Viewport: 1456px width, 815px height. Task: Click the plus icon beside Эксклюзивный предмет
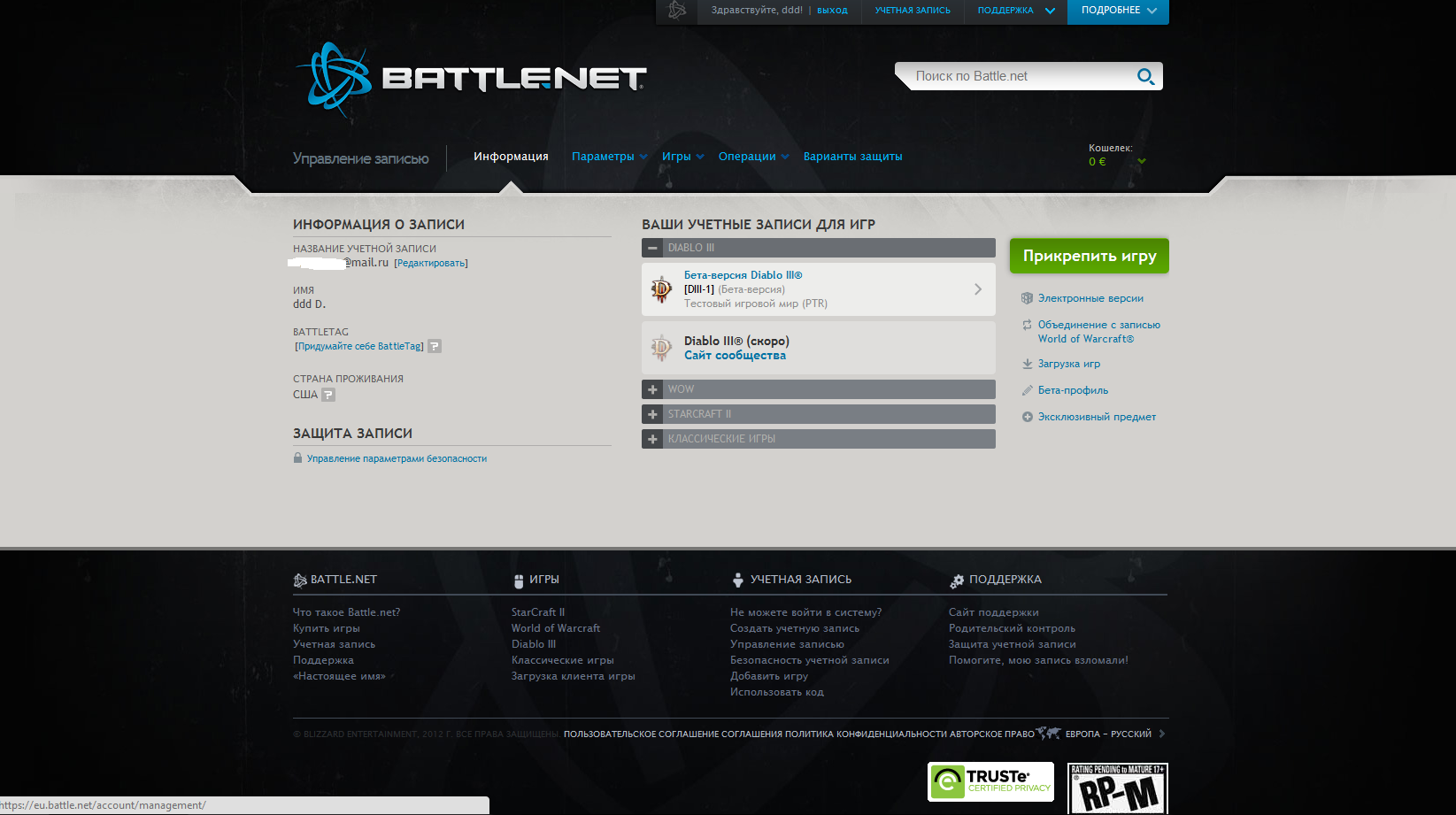coord(1027,417)
